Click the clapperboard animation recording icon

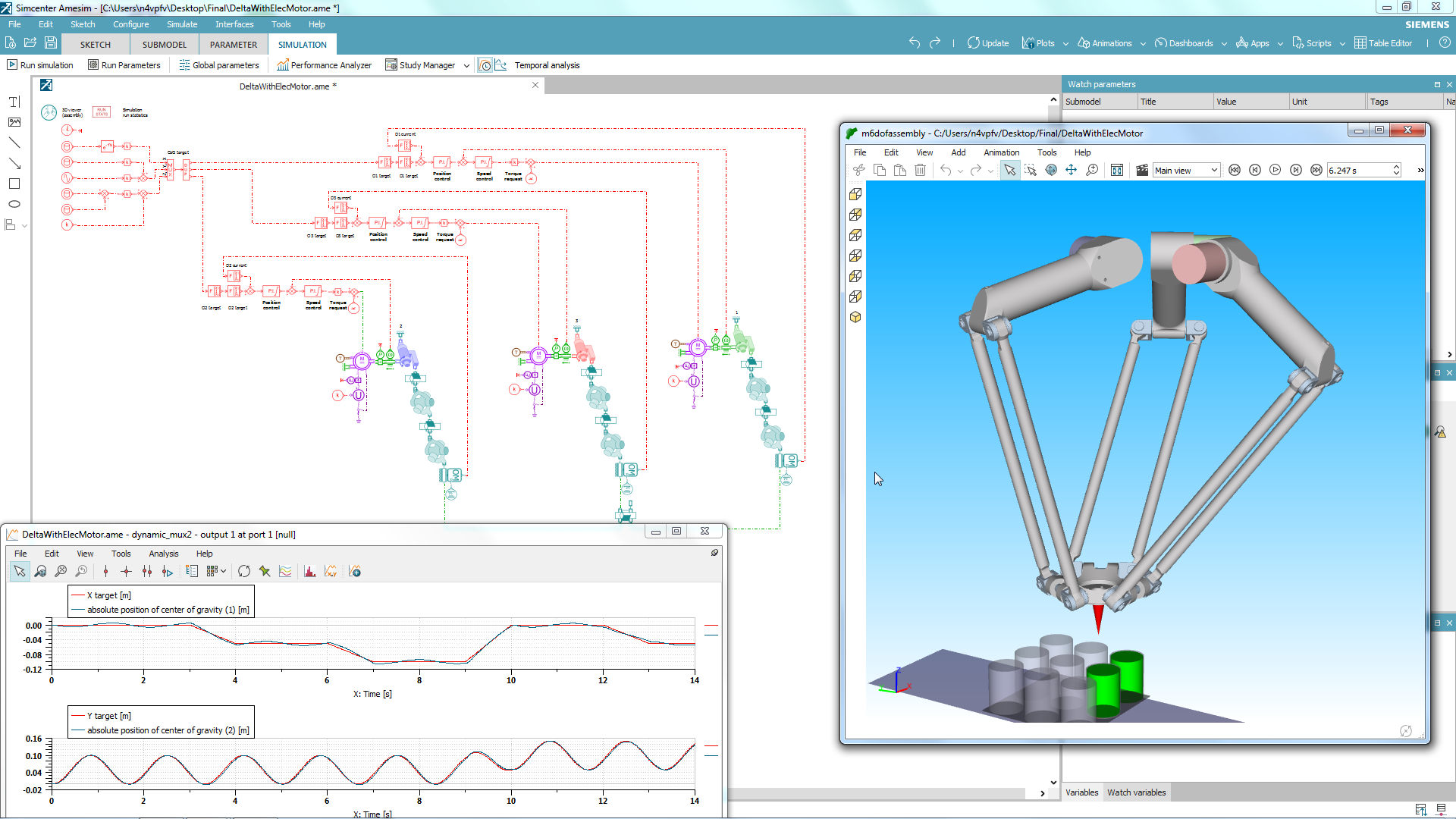(x=1142, y=170)
